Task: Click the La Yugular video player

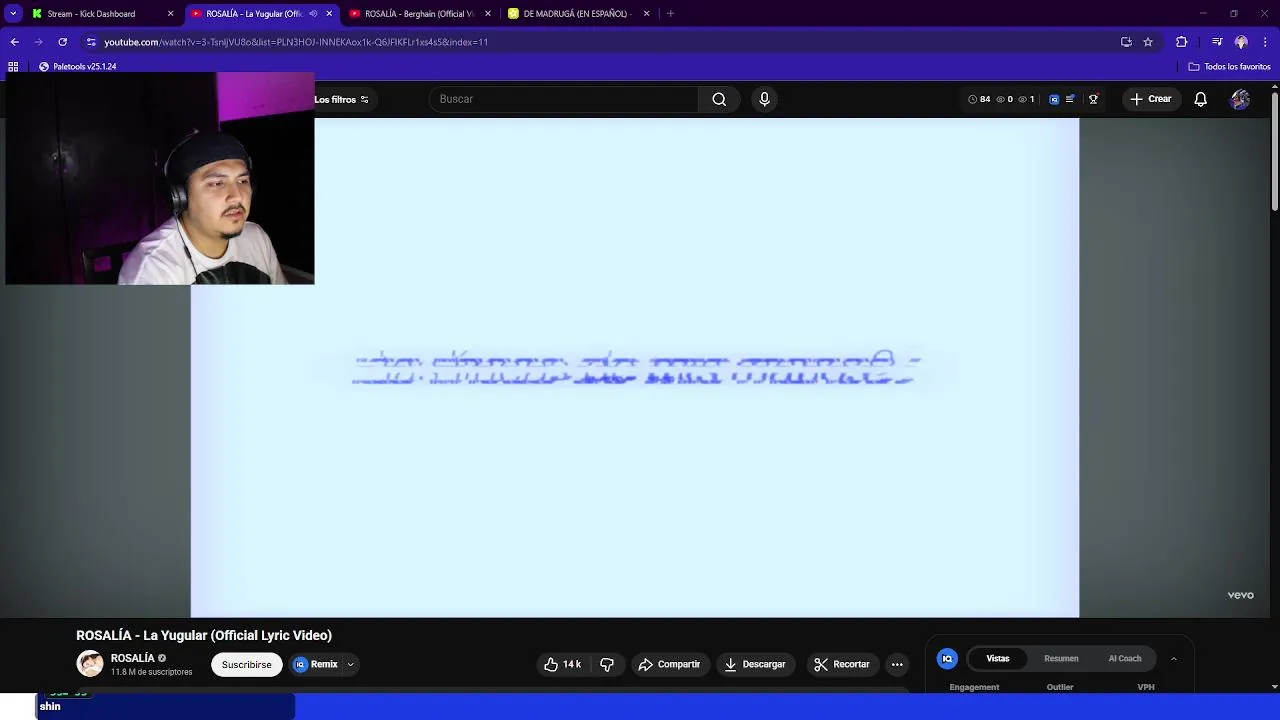Action: [635, 367]
